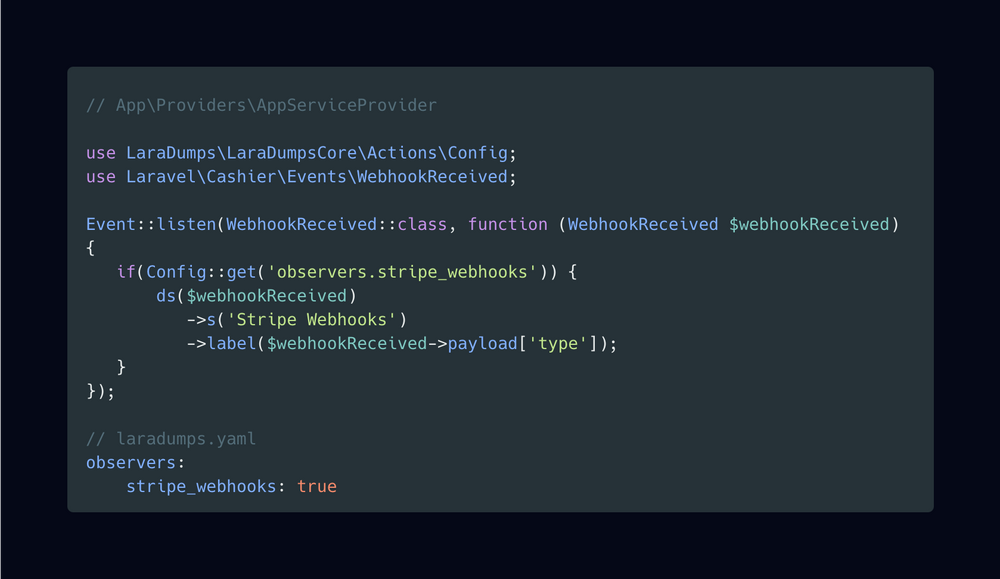Viewport: 1000px width, 579px height.
Task: Click the App\Providers\AppServiceProvider comment line
Action: point(261,105)
